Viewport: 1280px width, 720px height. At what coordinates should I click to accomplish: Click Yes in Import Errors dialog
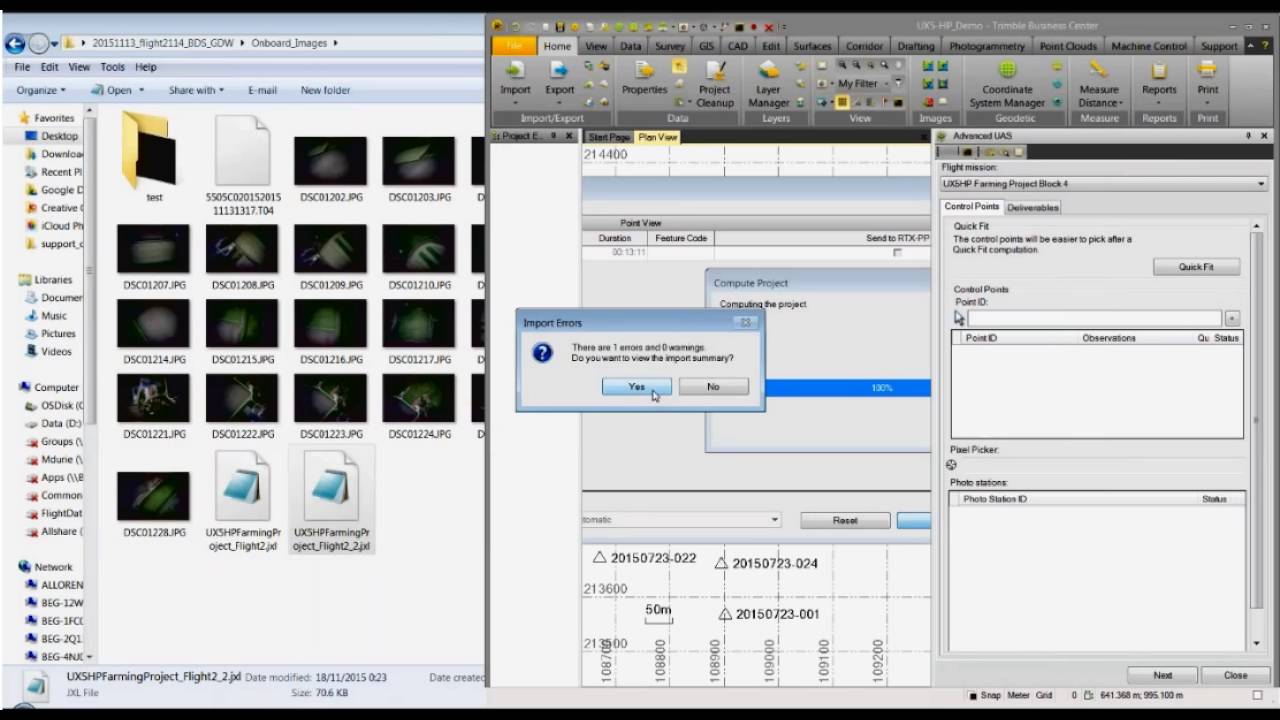click(x=637, y=387)
